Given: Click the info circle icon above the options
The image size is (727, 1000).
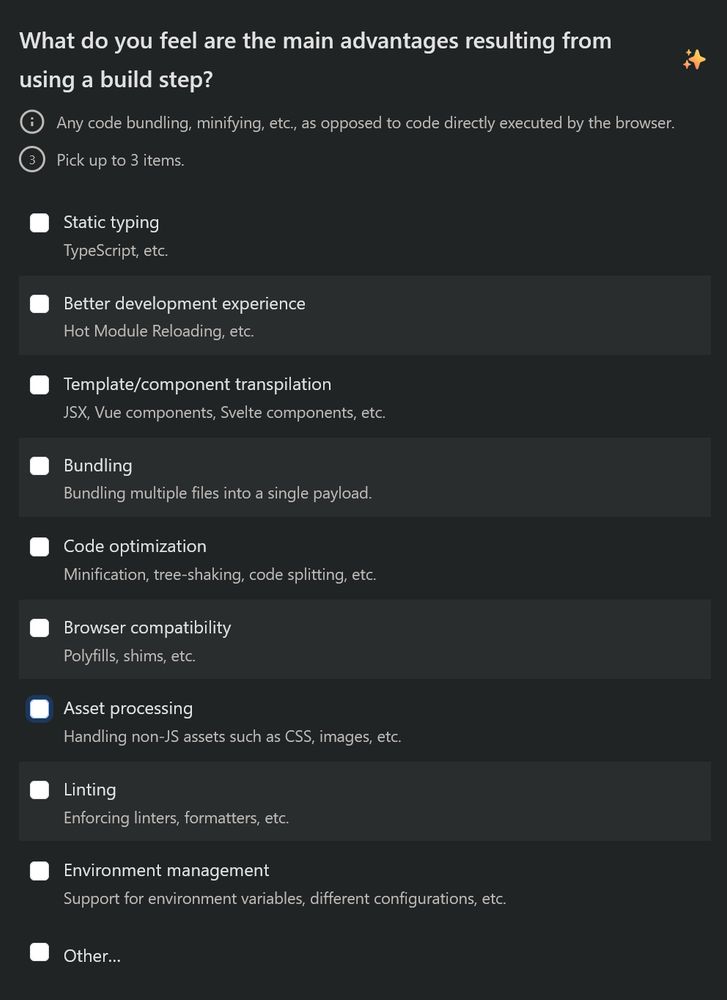Looking at the screenshot, I should click(31, 122).
